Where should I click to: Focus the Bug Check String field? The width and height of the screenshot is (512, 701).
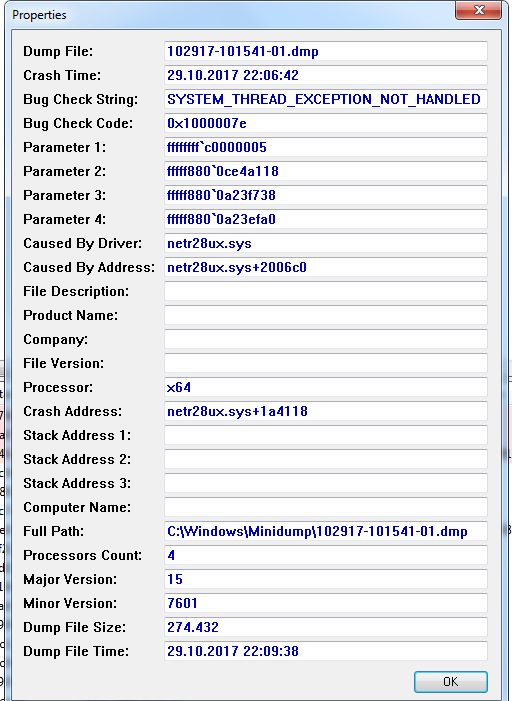(326, 99)
